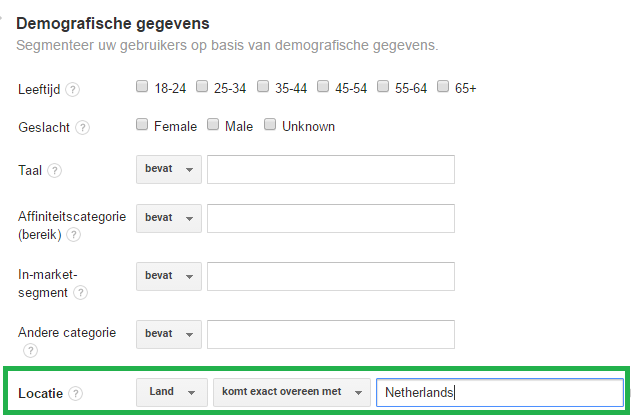Click the Taal help question mark
Image resolution: width=631 pixels, height=418 pixels.
54,171
